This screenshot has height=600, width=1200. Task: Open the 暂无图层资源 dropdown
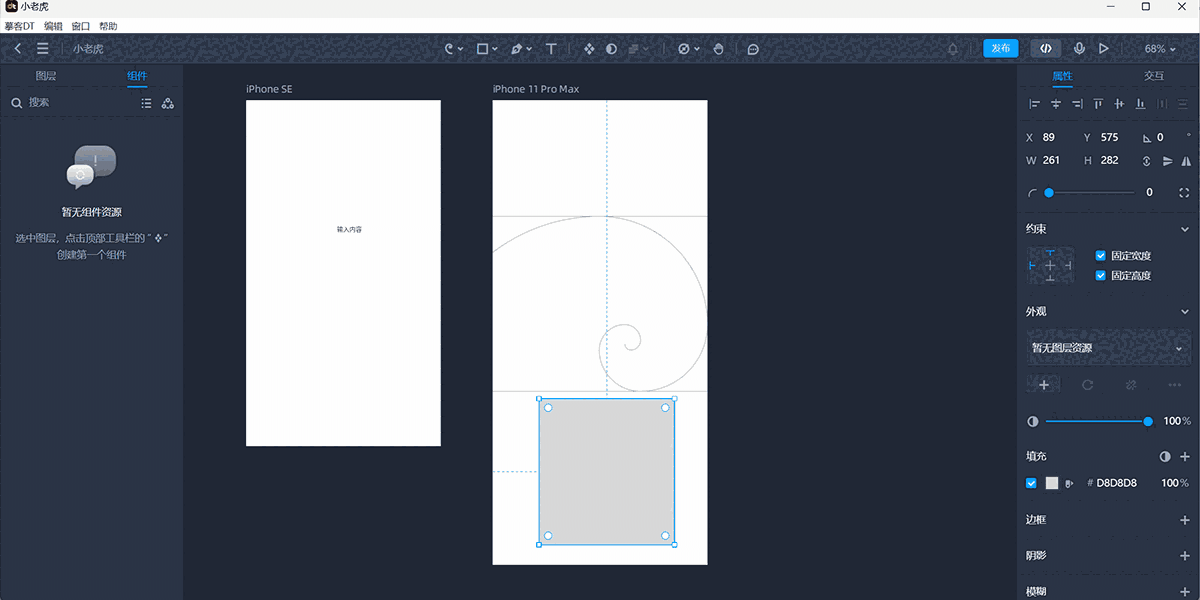click(1108, 348)
